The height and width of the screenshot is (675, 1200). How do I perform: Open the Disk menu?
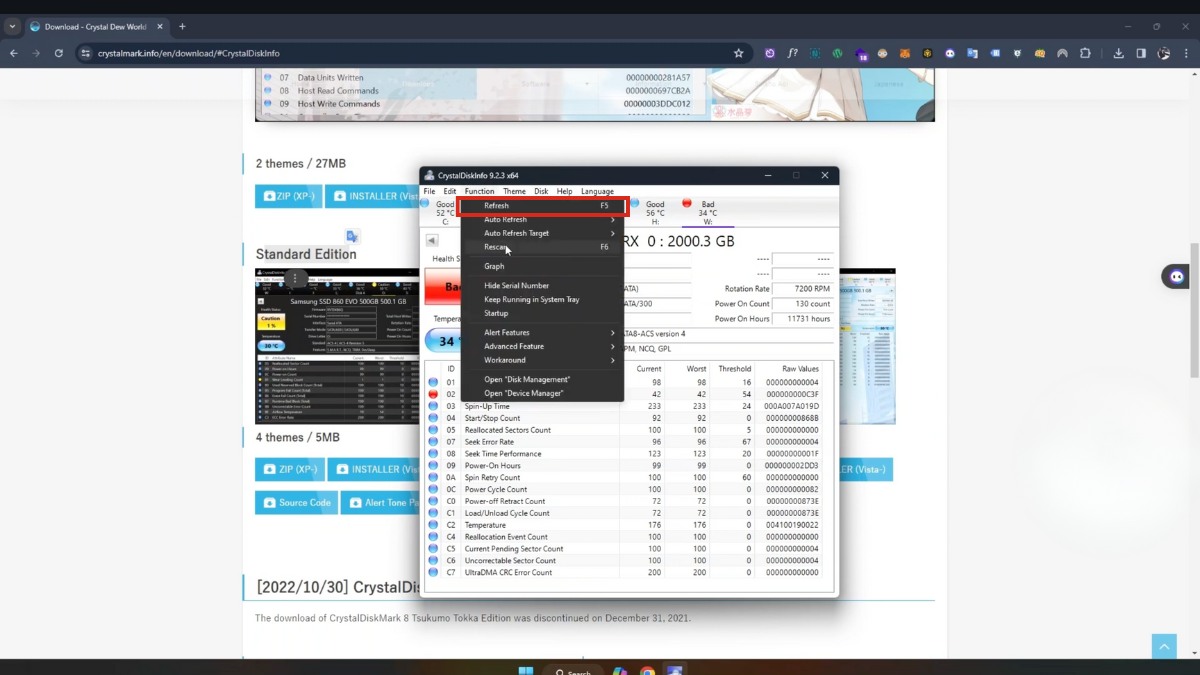tap(541, 191)
